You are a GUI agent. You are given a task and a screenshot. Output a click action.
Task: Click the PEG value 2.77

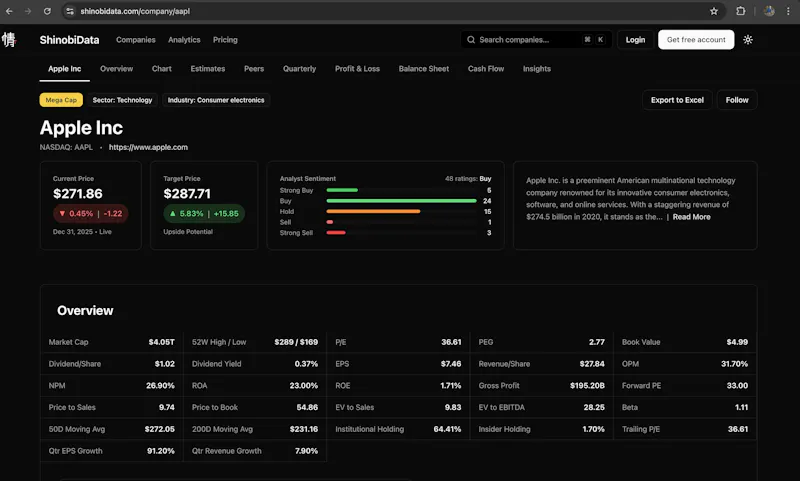click(x=596, y=342)
